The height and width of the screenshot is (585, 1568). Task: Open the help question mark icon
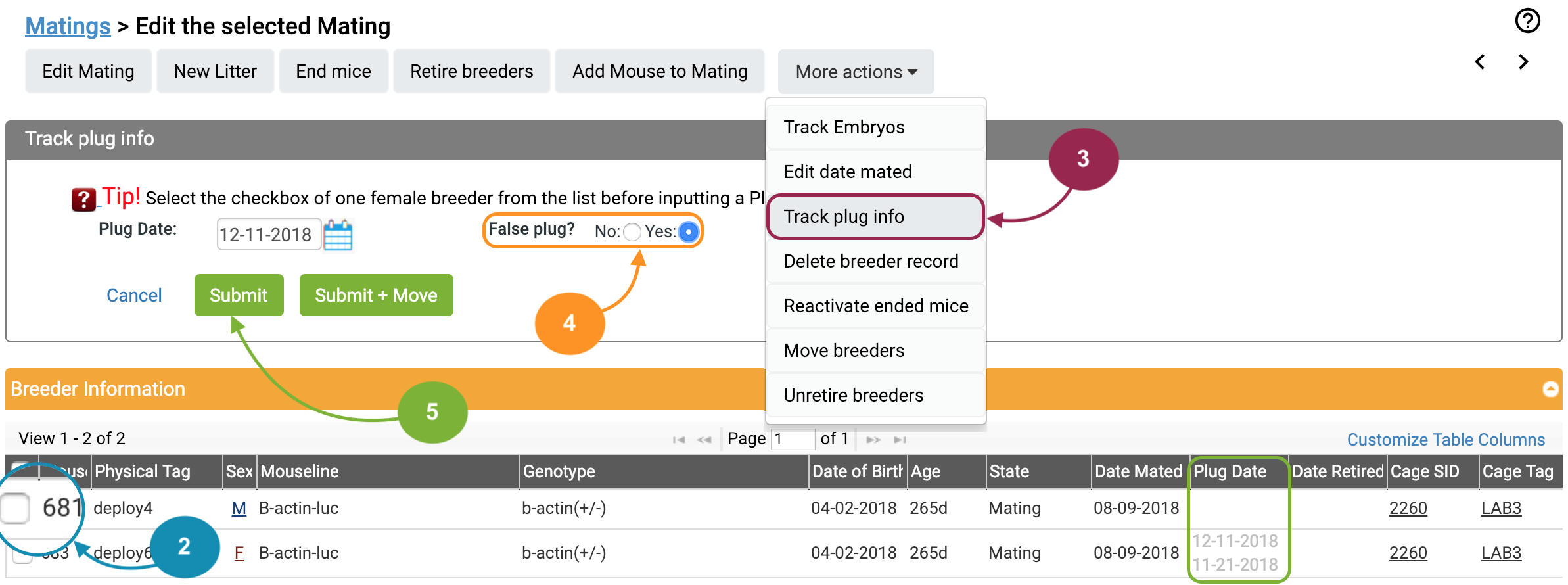click(1527, 20)
